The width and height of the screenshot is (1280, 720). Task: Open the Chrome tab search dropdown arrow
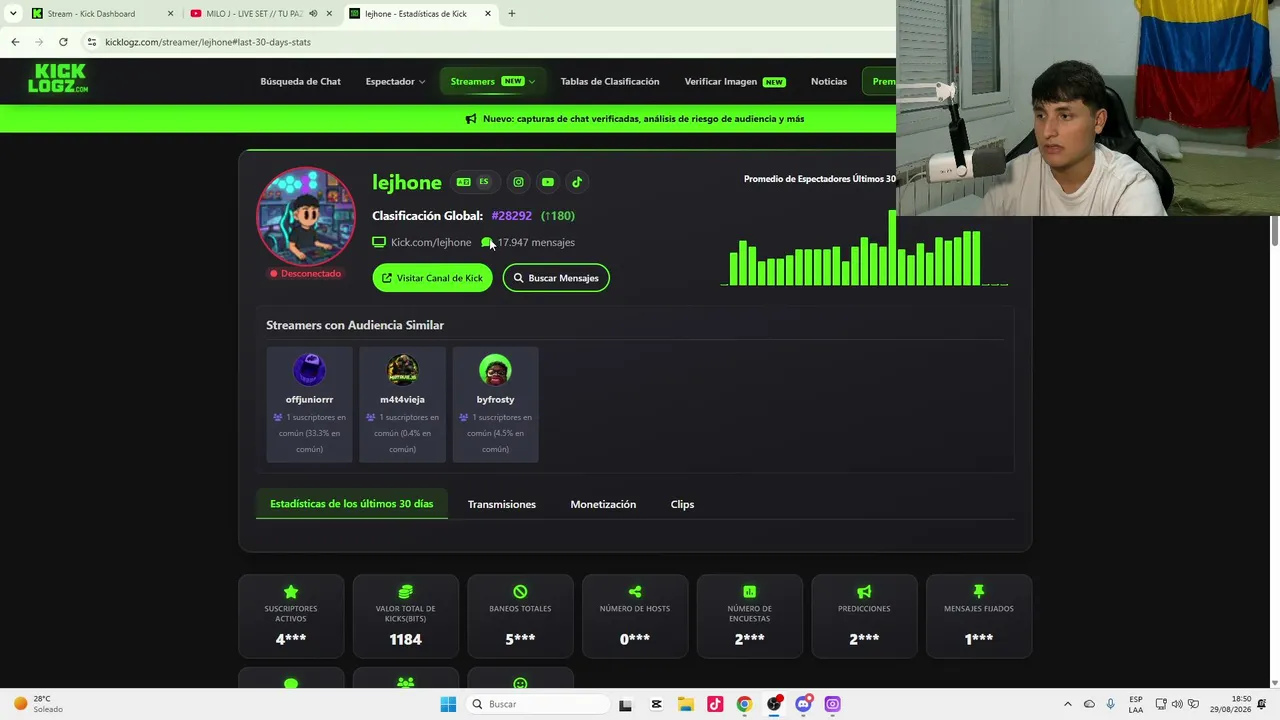point(13,14)
